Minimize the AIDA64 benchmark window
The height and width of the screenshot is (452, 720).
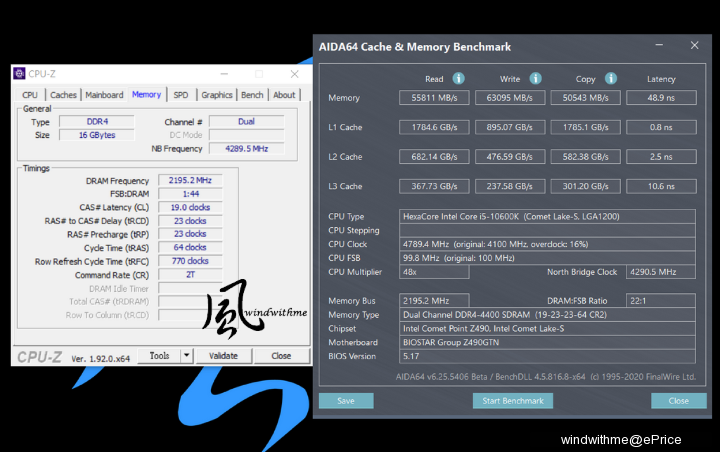(659, 45)
